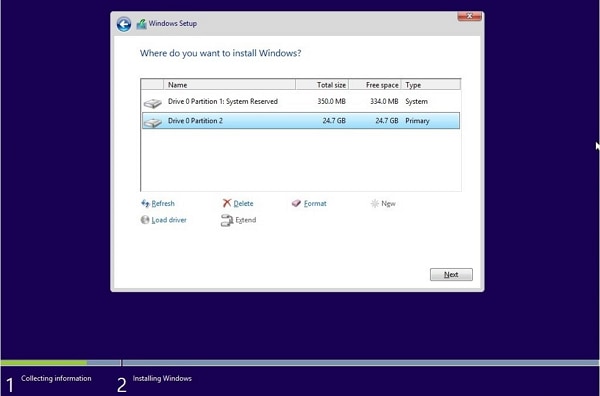Click the drive icon for Partition 2
This screenshot has height=396, width=600.
pos(153,122)
